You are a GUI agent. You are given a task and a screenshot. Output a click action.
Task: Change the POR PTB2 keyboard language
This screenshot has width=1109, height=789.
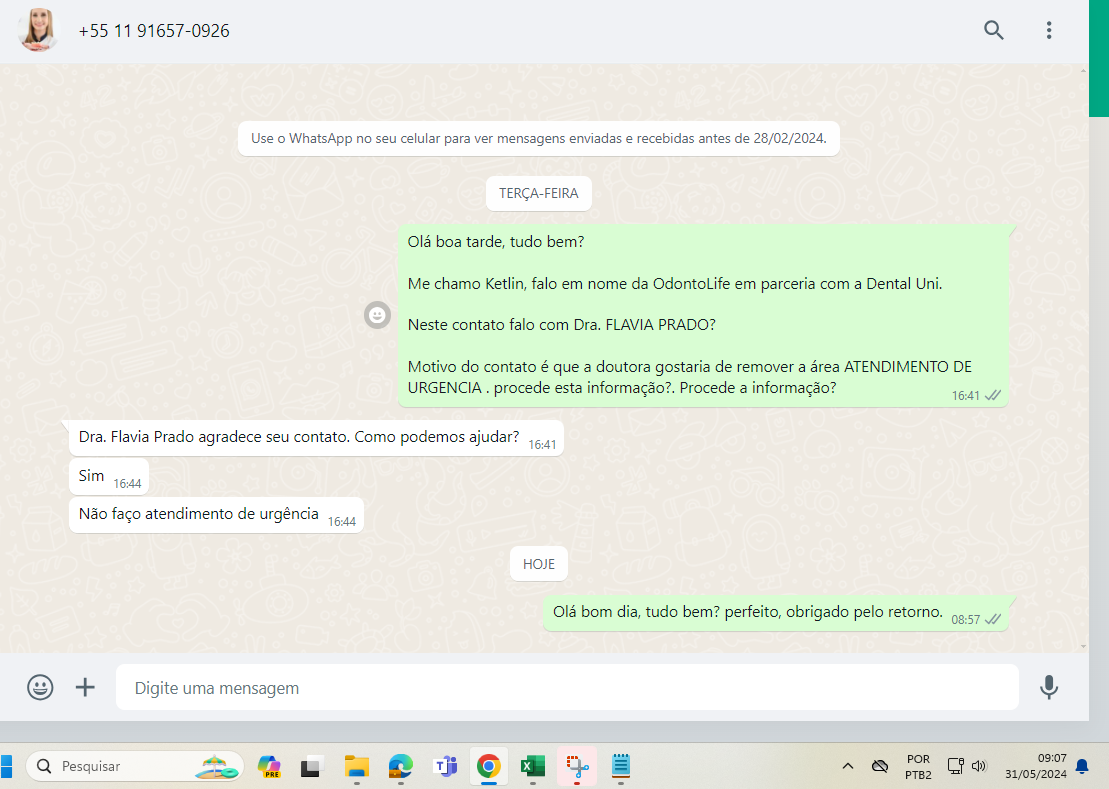tap(918, 767)
